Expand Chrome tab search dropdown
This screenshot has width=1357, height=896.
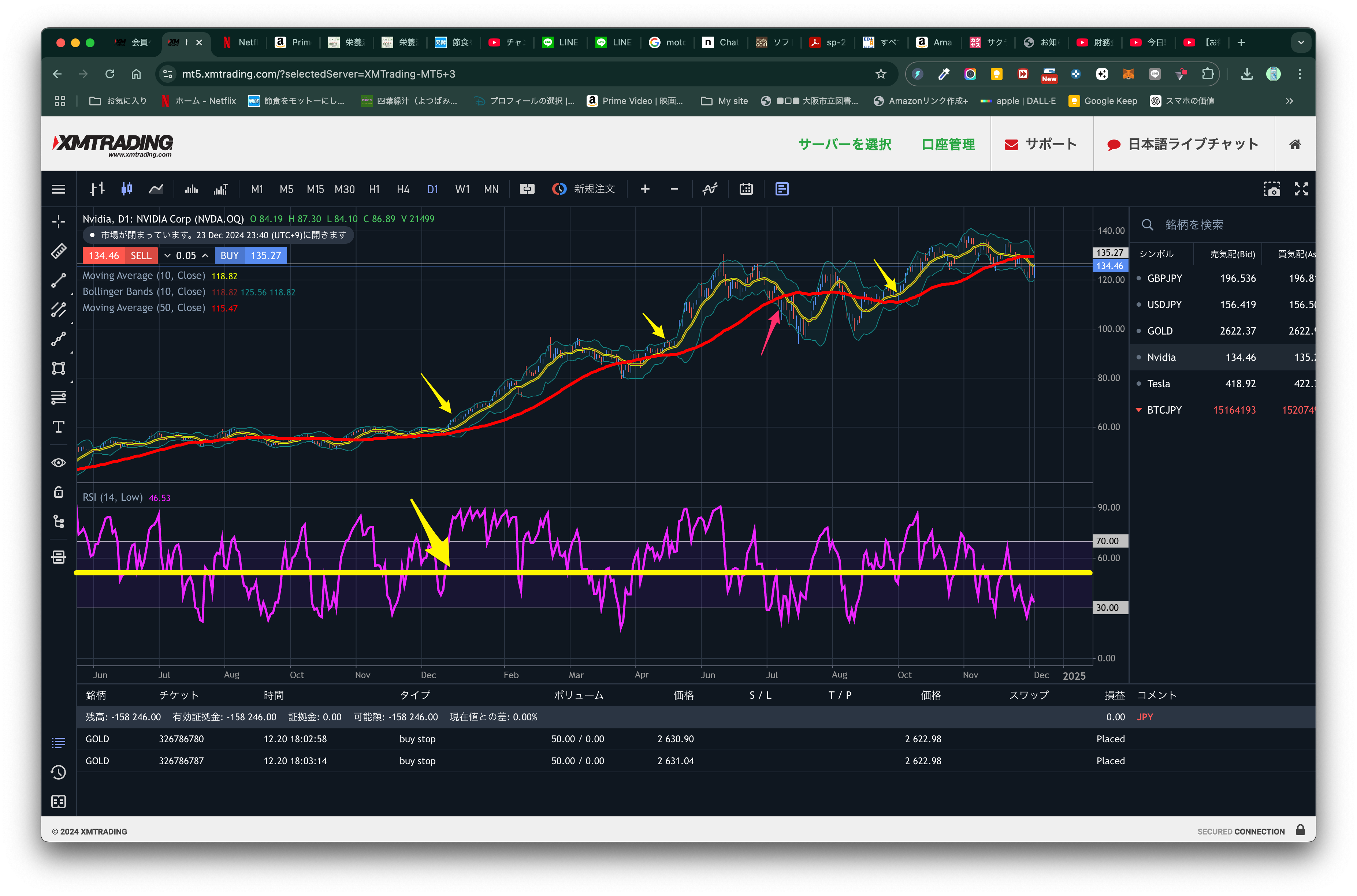[x=1300, y=42]
